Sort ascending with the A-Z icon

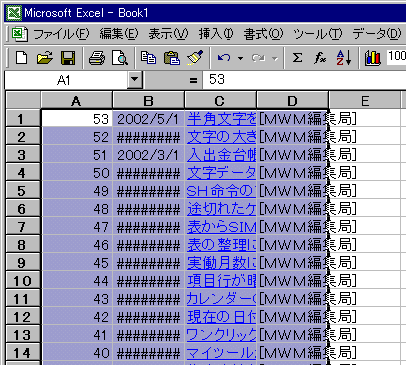pos(344,58)
